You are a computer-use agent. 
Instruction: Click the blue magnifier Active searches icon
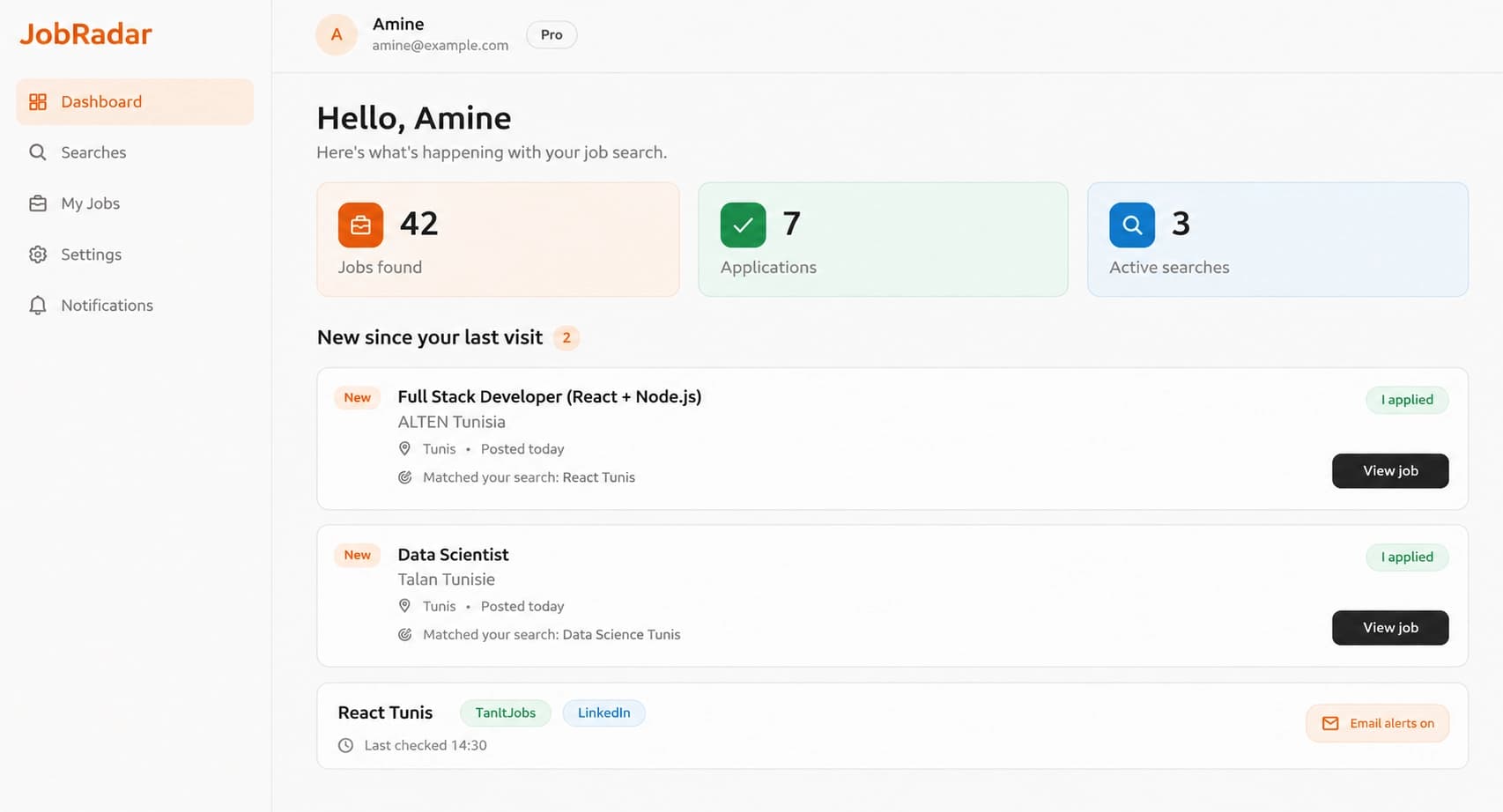[x=1132, y=225]
